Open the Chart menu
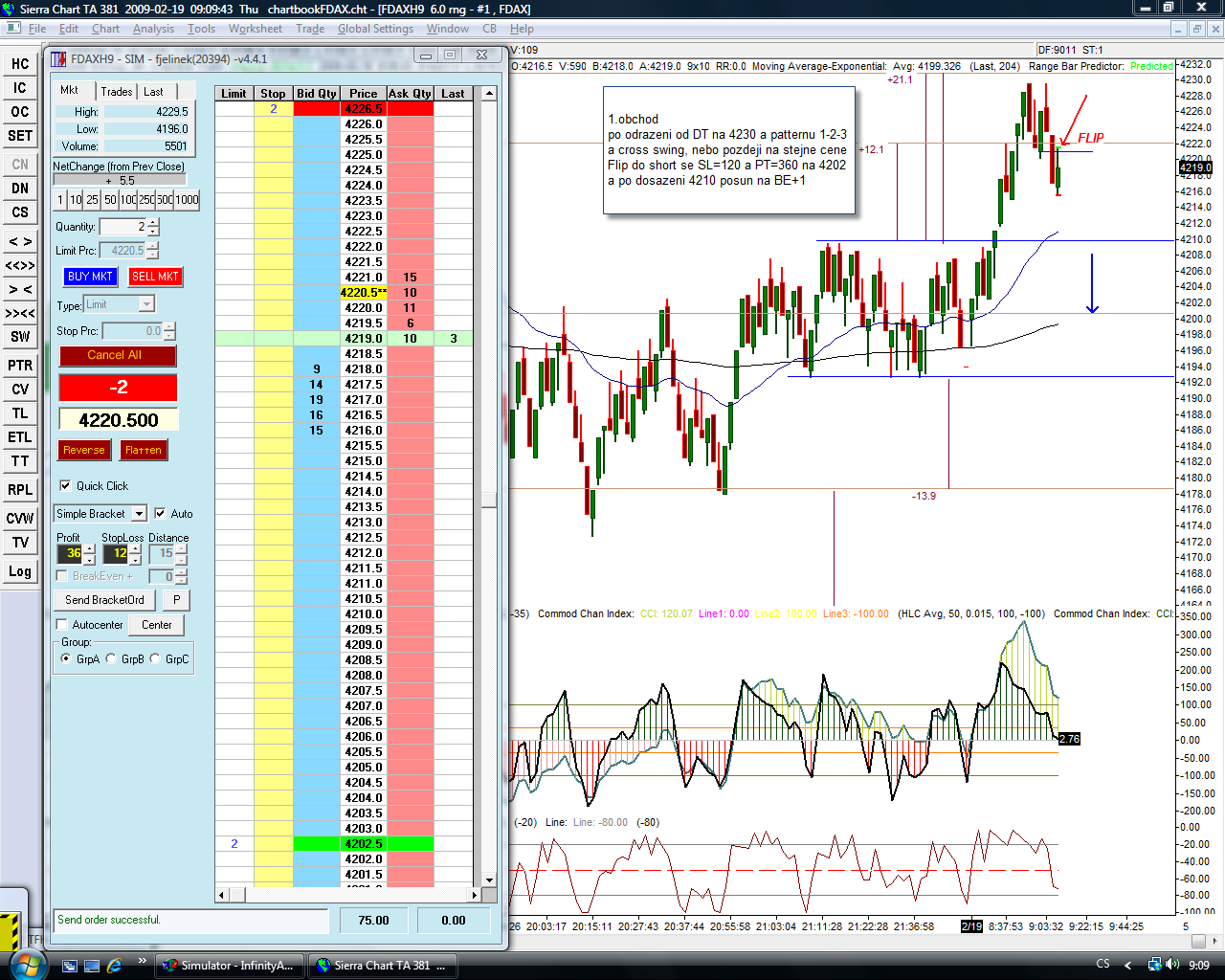The width and height of the screenshot is (1225, 980). pos(105,29)
